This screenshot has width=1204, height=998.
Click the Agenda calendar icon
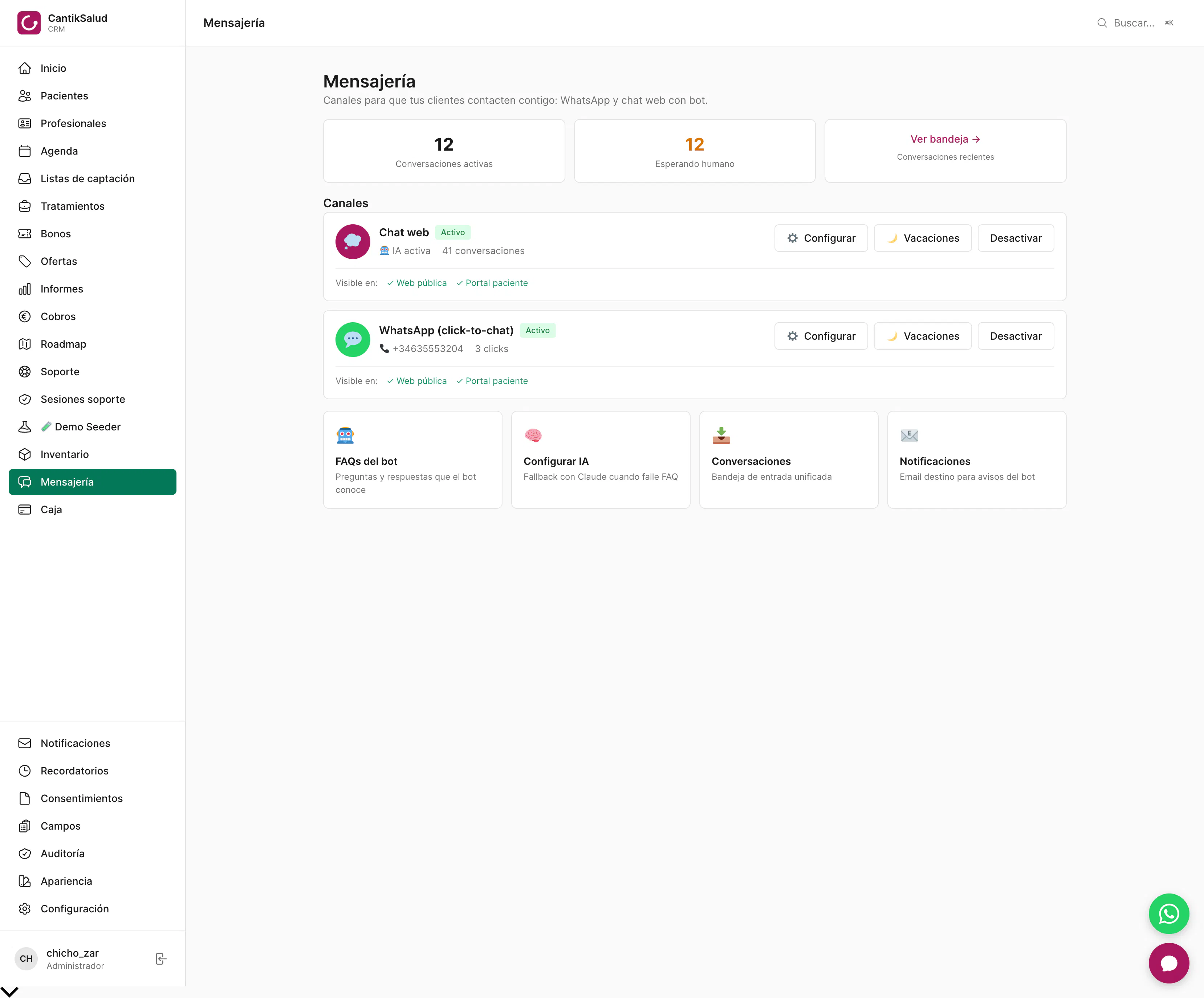click(x=25, y=151)
